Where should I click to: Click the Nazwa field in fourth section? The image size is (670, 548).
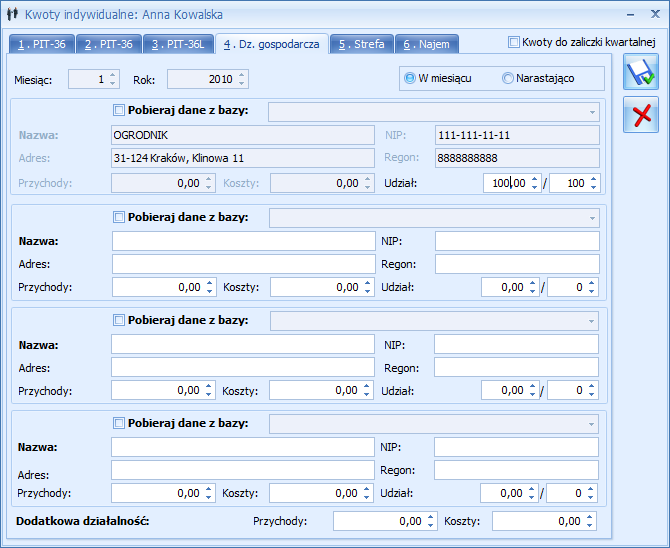(243, 447)
